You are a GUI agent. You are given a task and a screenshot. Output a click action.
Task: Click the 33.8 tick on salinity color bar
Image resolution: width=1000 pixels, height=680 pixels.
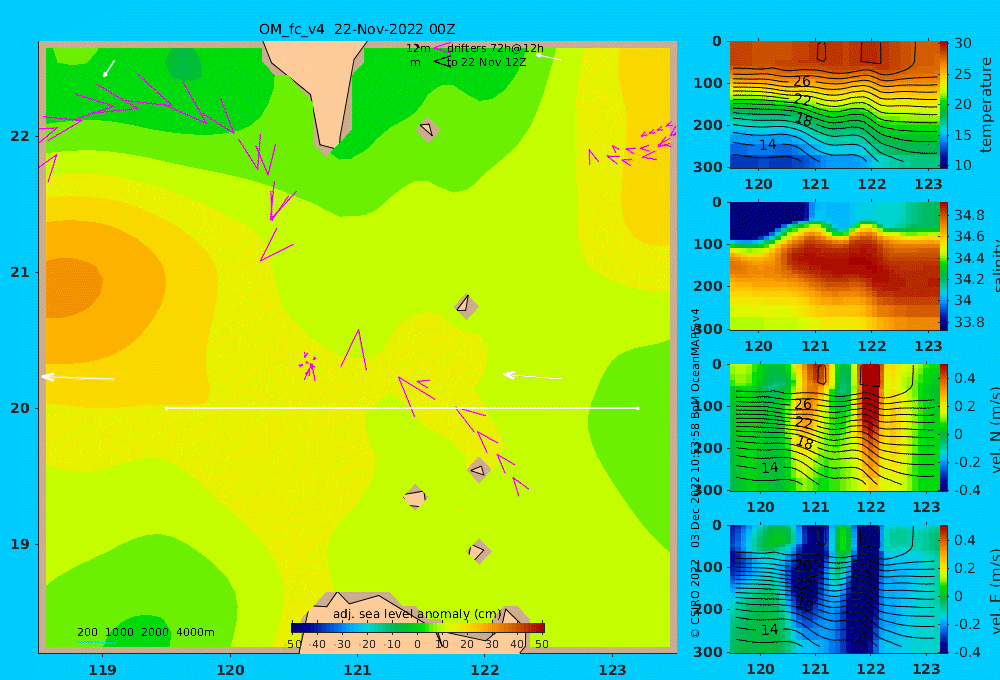[969, 322]
